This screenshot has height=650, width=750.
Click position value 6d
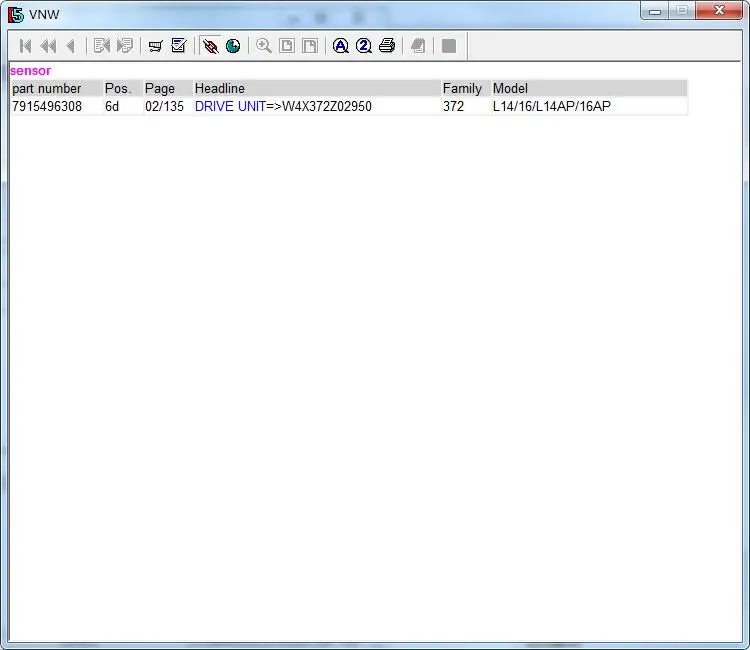[x=112, y=106]
